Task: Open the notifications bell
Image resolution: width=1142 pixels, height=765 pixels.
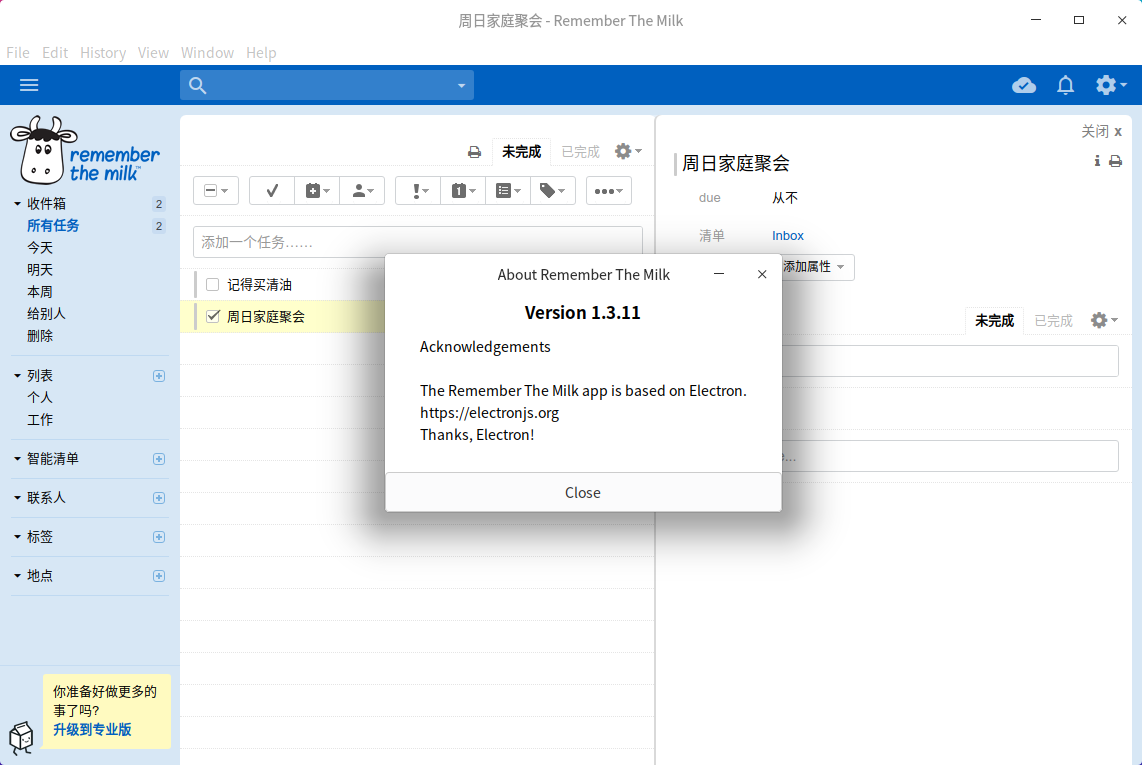Action: coord(1066,86)
